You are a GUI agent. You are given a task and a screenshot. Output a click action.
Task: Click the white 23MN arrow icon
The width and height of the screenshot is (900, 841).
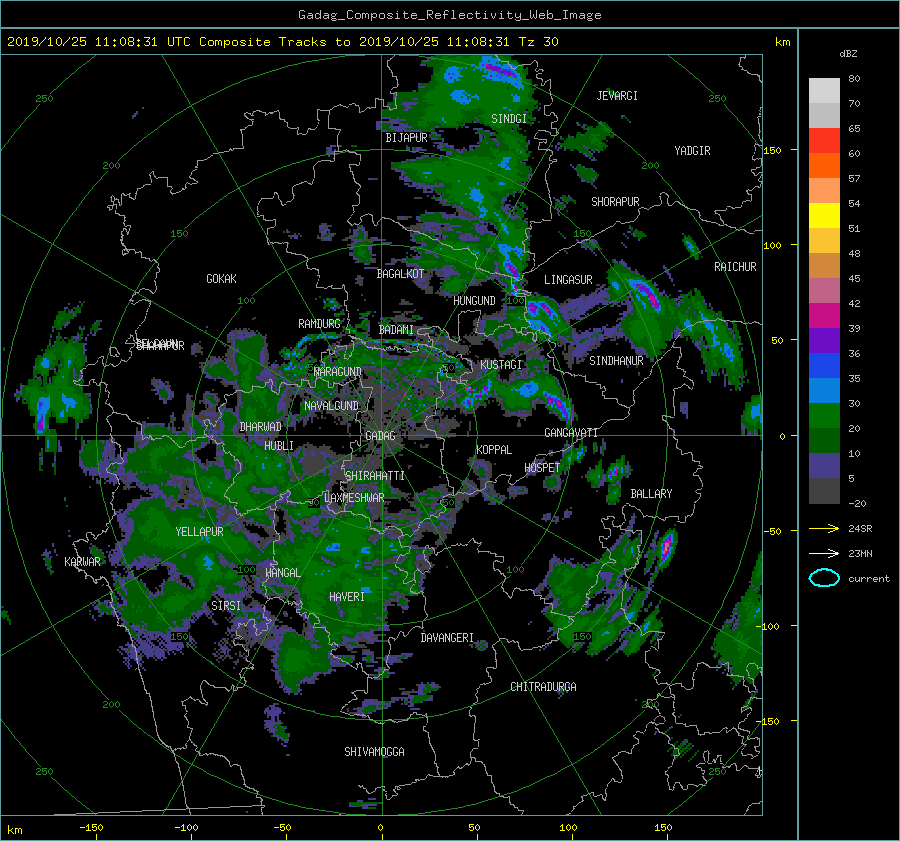[x=824, y=553]
